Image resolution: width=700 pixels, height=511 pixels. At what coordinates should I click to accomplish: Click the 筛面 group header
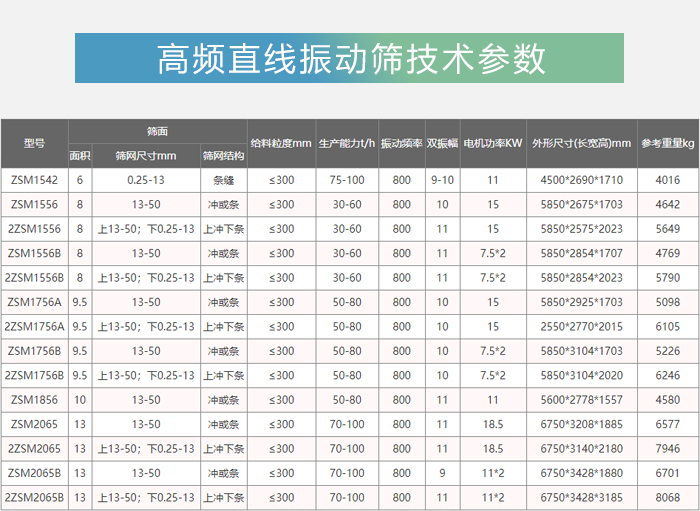coord(157,131)
